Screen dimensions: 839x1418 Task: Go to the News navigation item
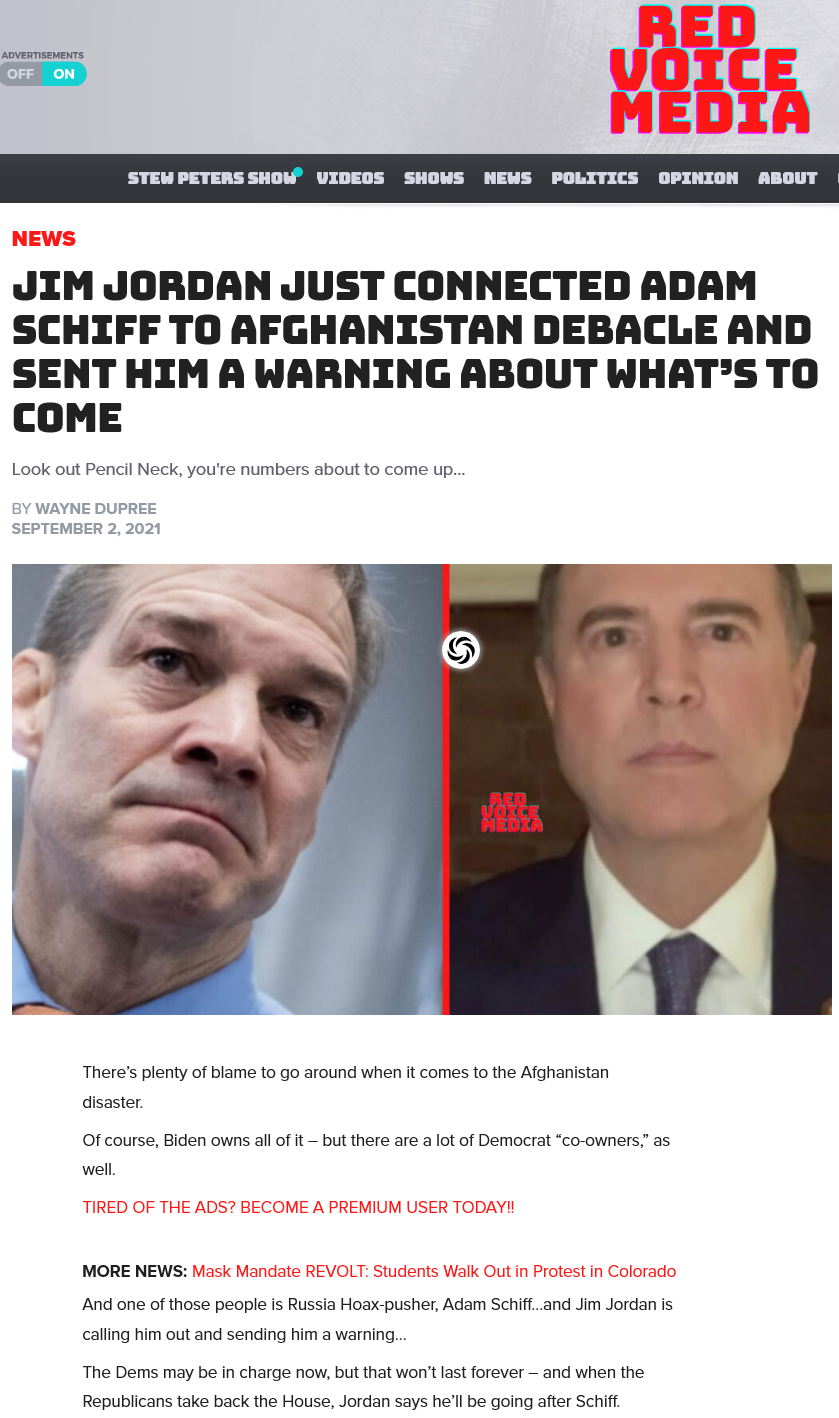[x=508, y=178]
